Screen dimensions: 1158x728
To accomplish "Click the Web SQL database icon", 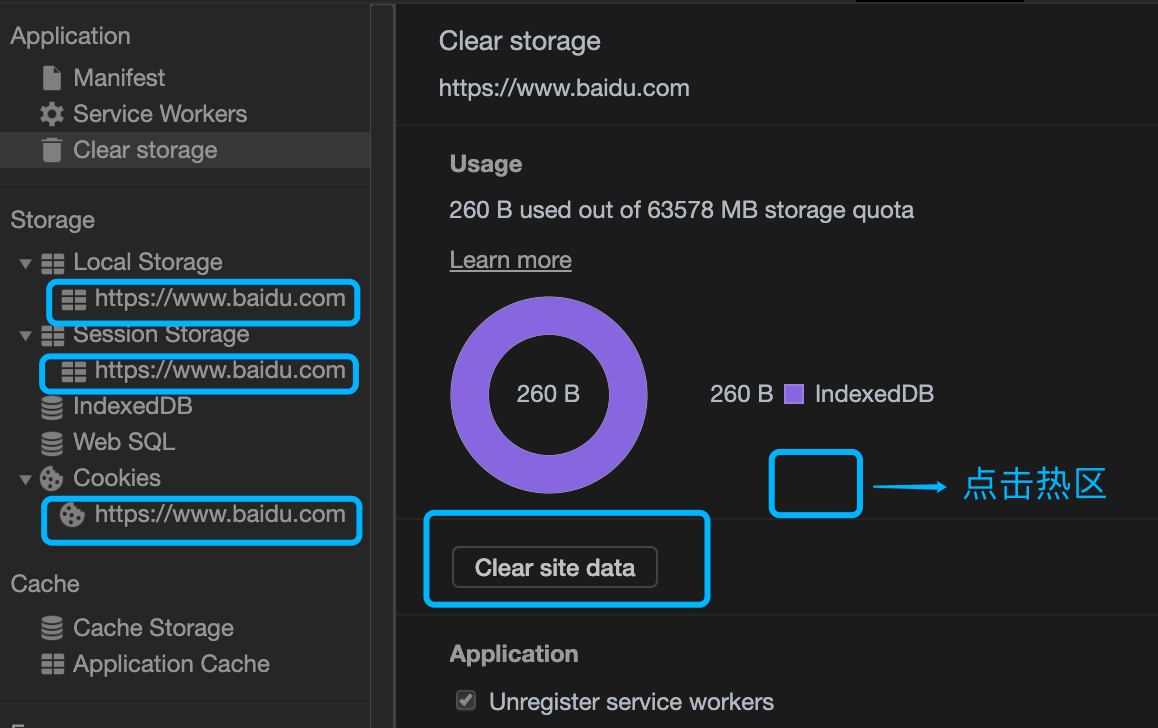I will [x=51, y=442].
